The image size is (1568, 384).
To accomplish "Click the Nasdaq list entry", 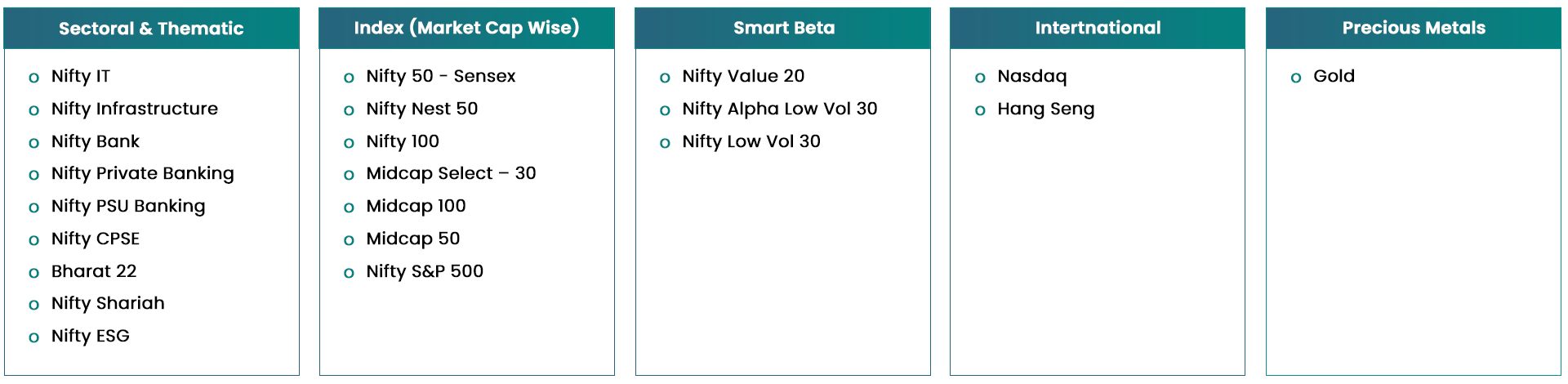I will pos(1031,76).
